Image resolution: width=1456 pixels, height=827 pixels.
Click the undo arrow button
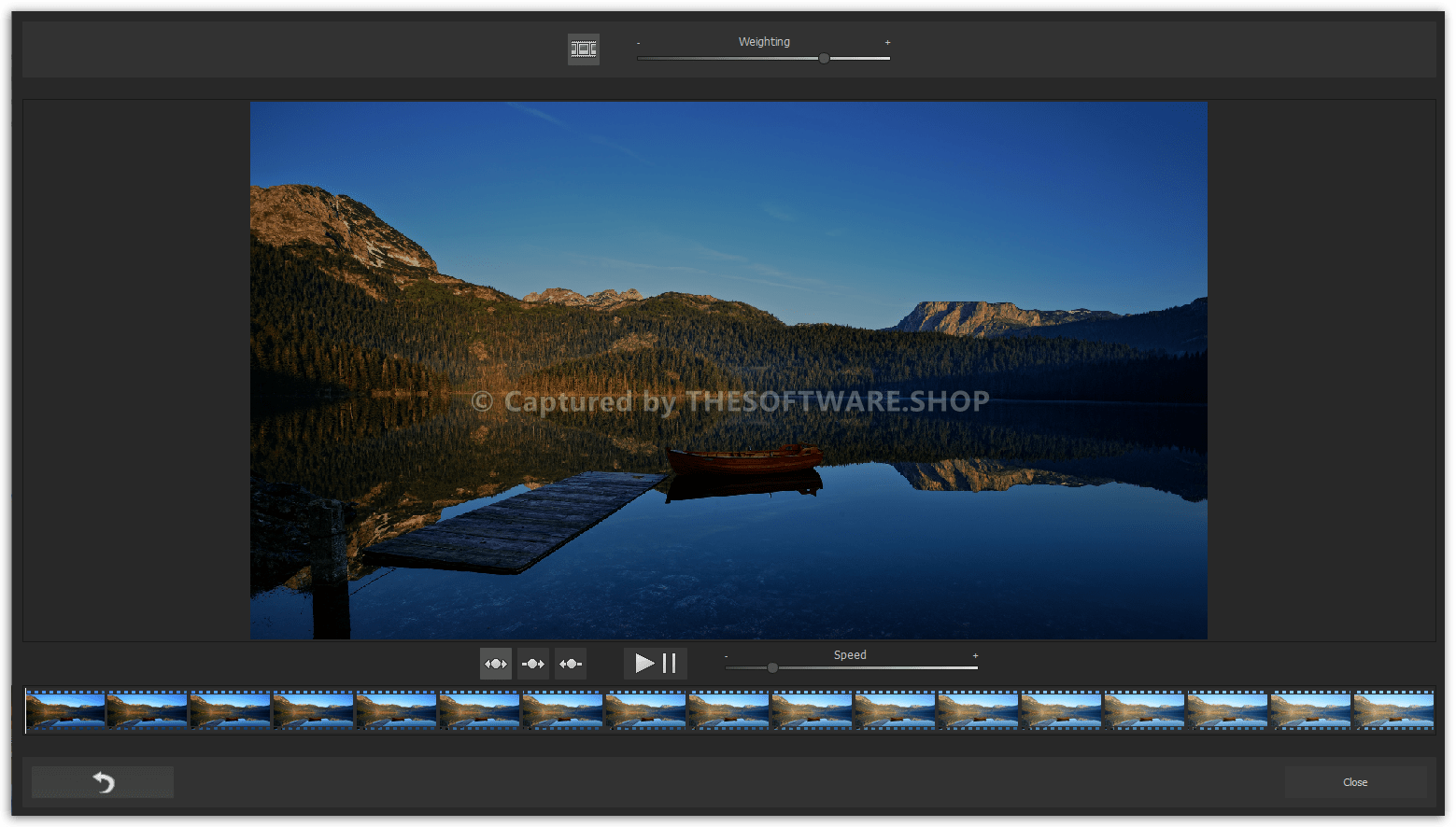coord(103,782)
